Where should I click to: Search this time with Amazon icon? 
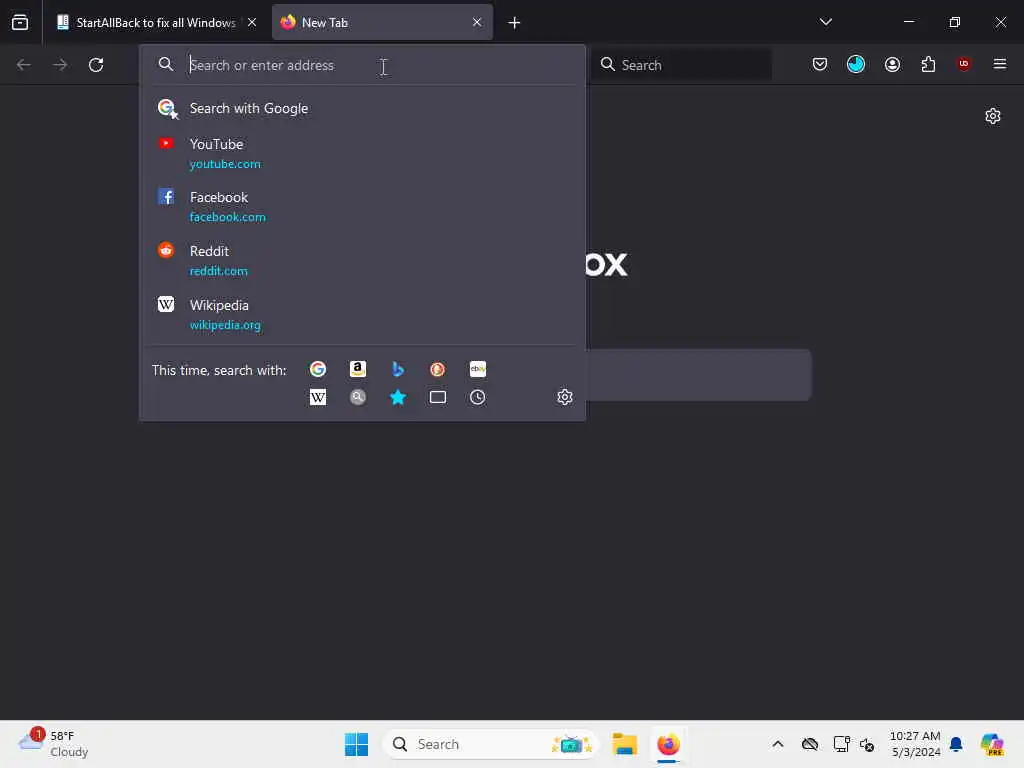357,370
